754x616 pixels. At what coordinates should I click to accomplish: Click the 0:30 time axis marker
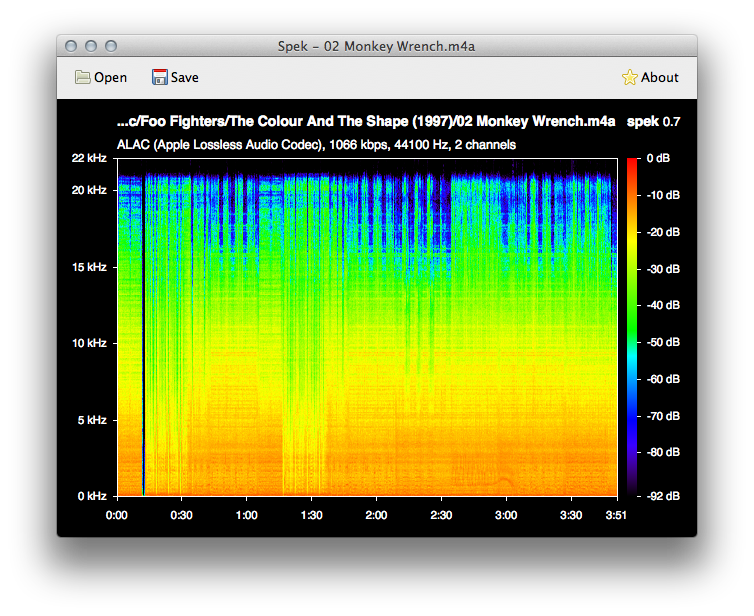point(181,515)
